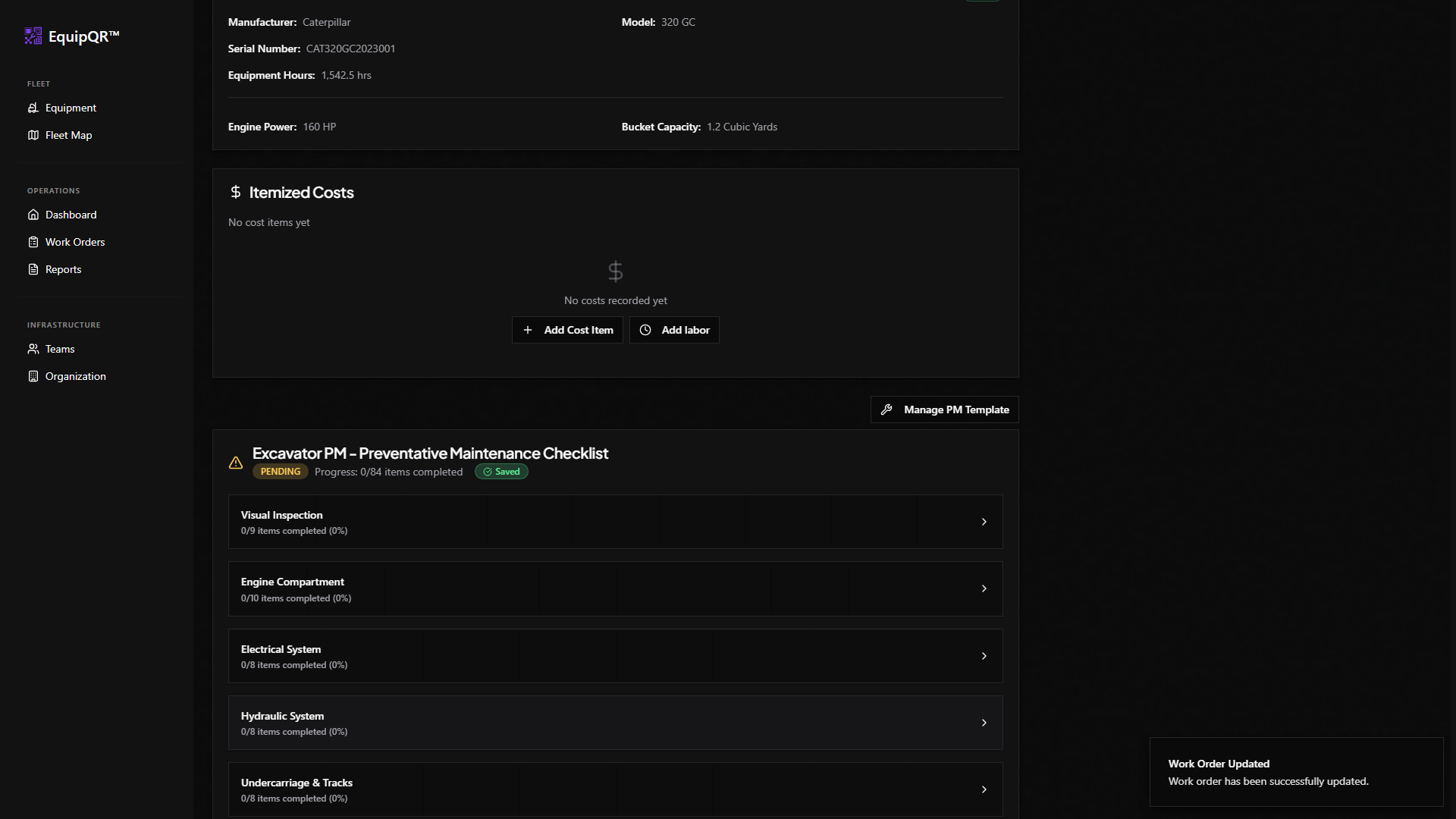Click the PENDING status badge
The height and width of the screenshot is (819, 1456).
[x=281, y=472]
